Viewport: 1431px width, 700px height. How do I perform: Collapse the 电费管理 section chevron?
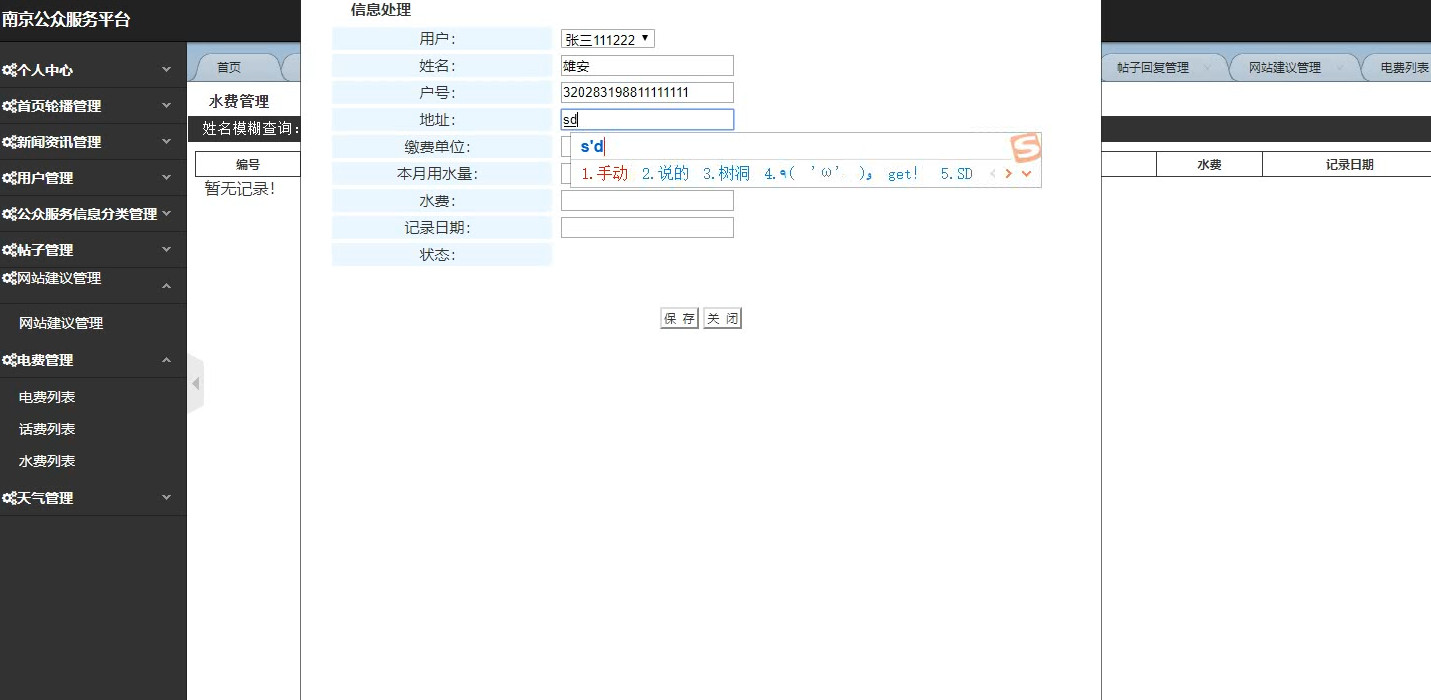click(167, 360)
